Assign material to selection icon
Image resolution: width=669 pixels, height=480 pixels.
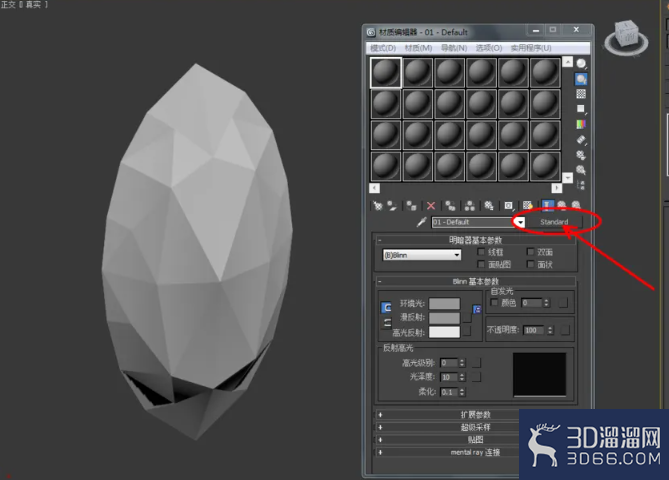[x=411, y=206]
